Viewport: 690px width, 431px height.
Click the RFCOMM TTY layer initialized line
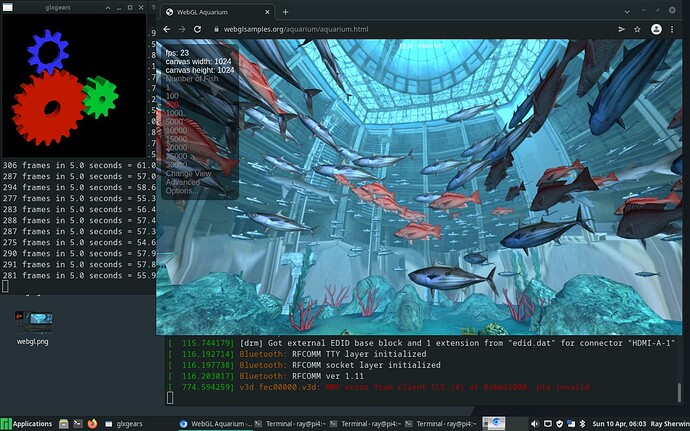pyautogui.click(x=297, y=354)
